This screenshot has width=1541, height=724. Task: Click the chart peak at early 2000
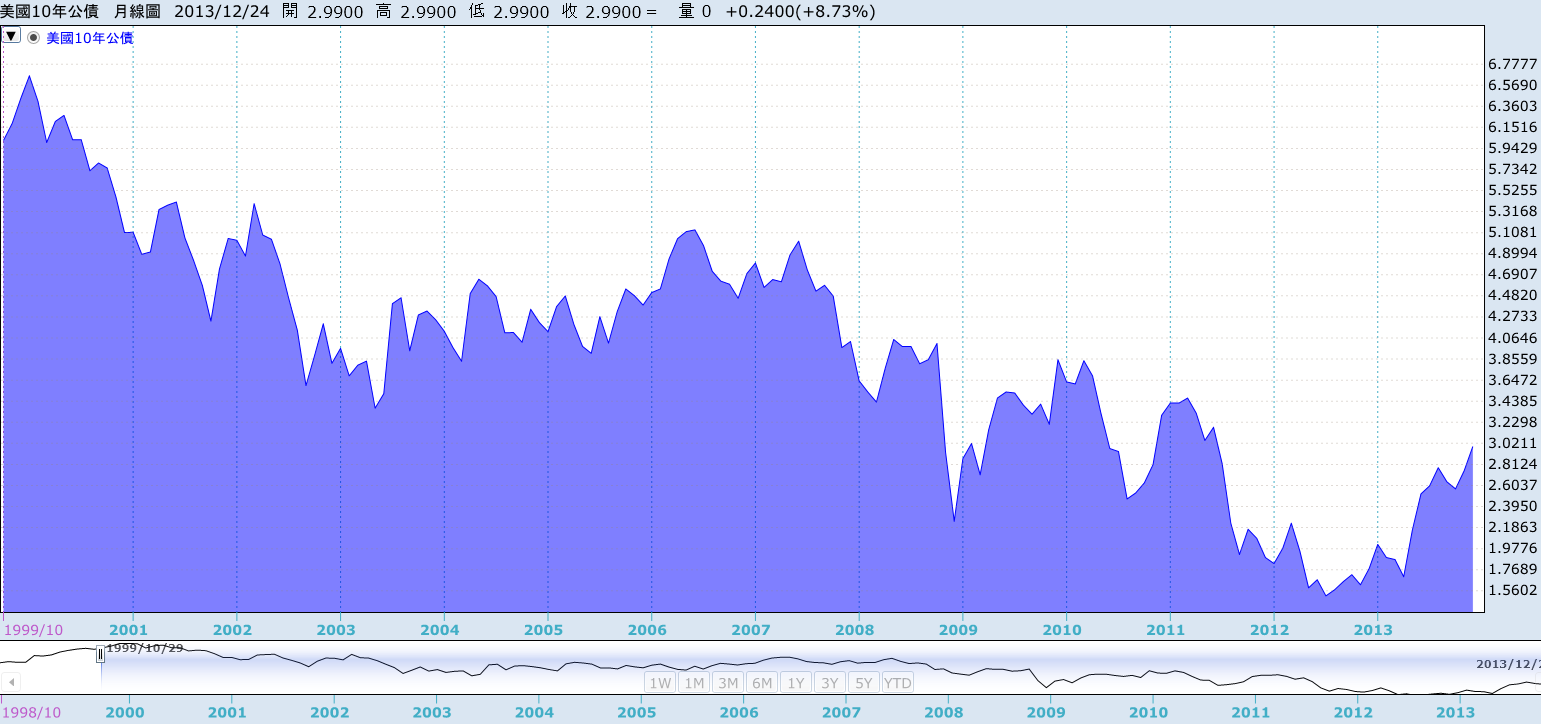click(x=29, y=76)
